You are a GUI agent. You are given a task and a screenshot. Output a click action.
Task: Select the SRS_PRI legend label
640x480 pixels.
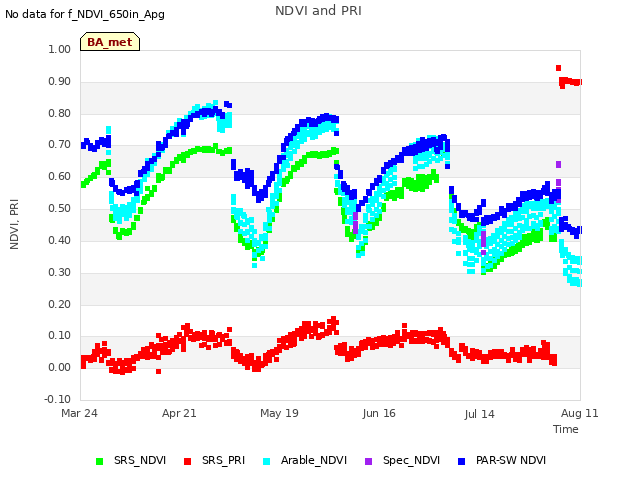(223, 460)
